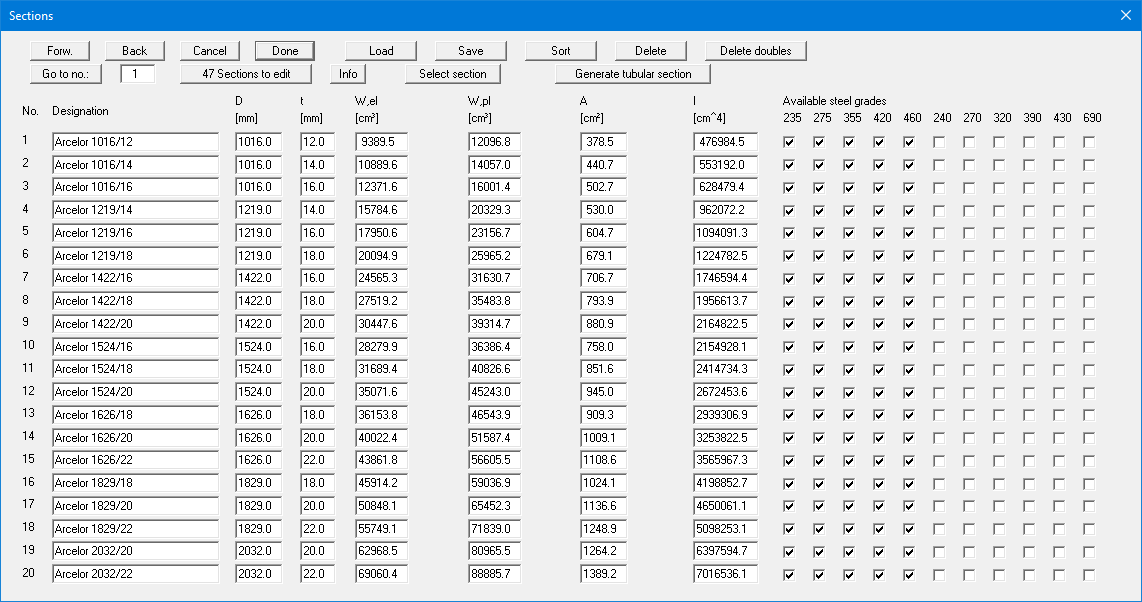Save the sections list
Image resolution: width=1142 pixels, height=602 pixels.
(471, 51)
